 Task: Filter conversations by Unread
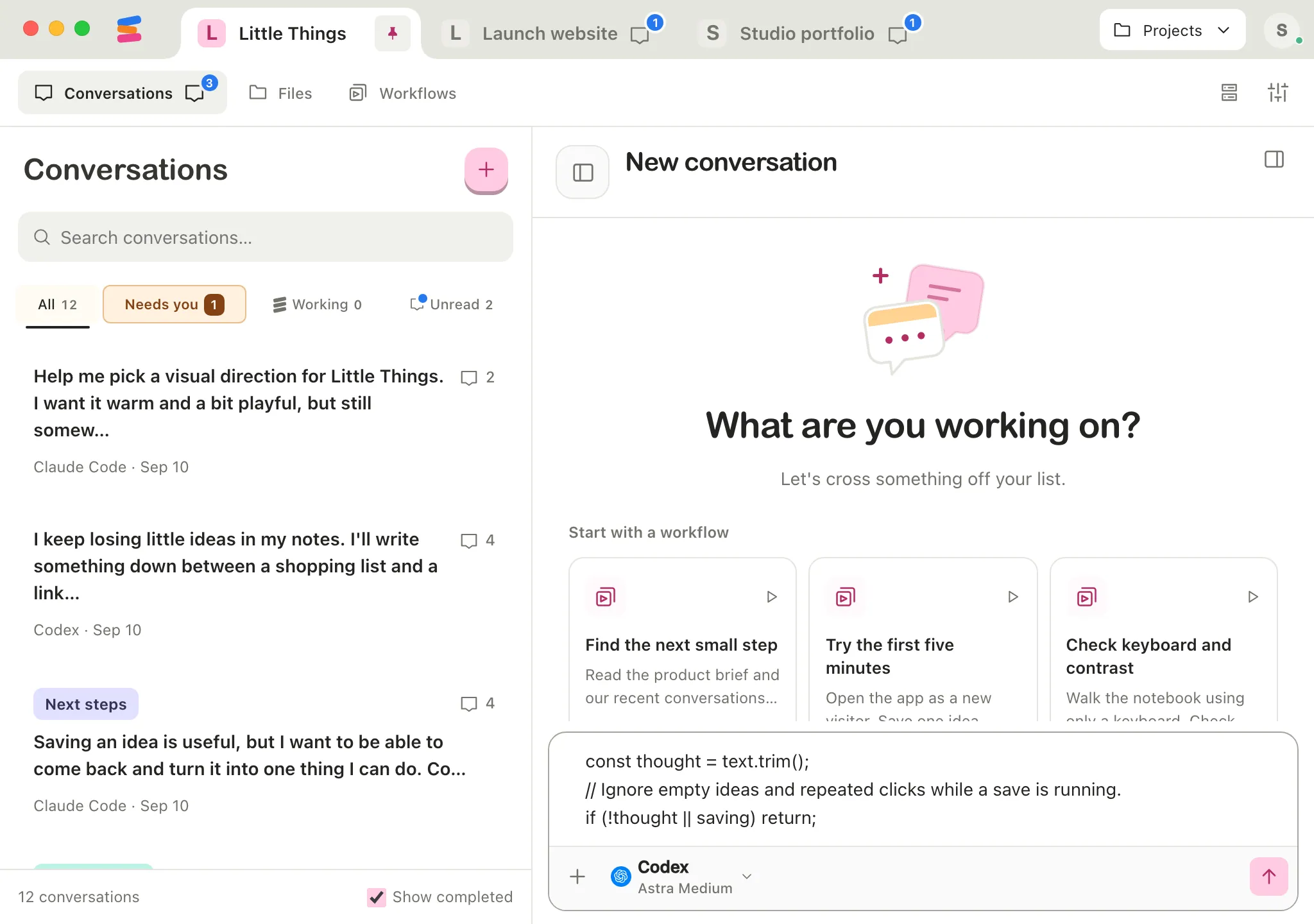click(x=452, y=304)
